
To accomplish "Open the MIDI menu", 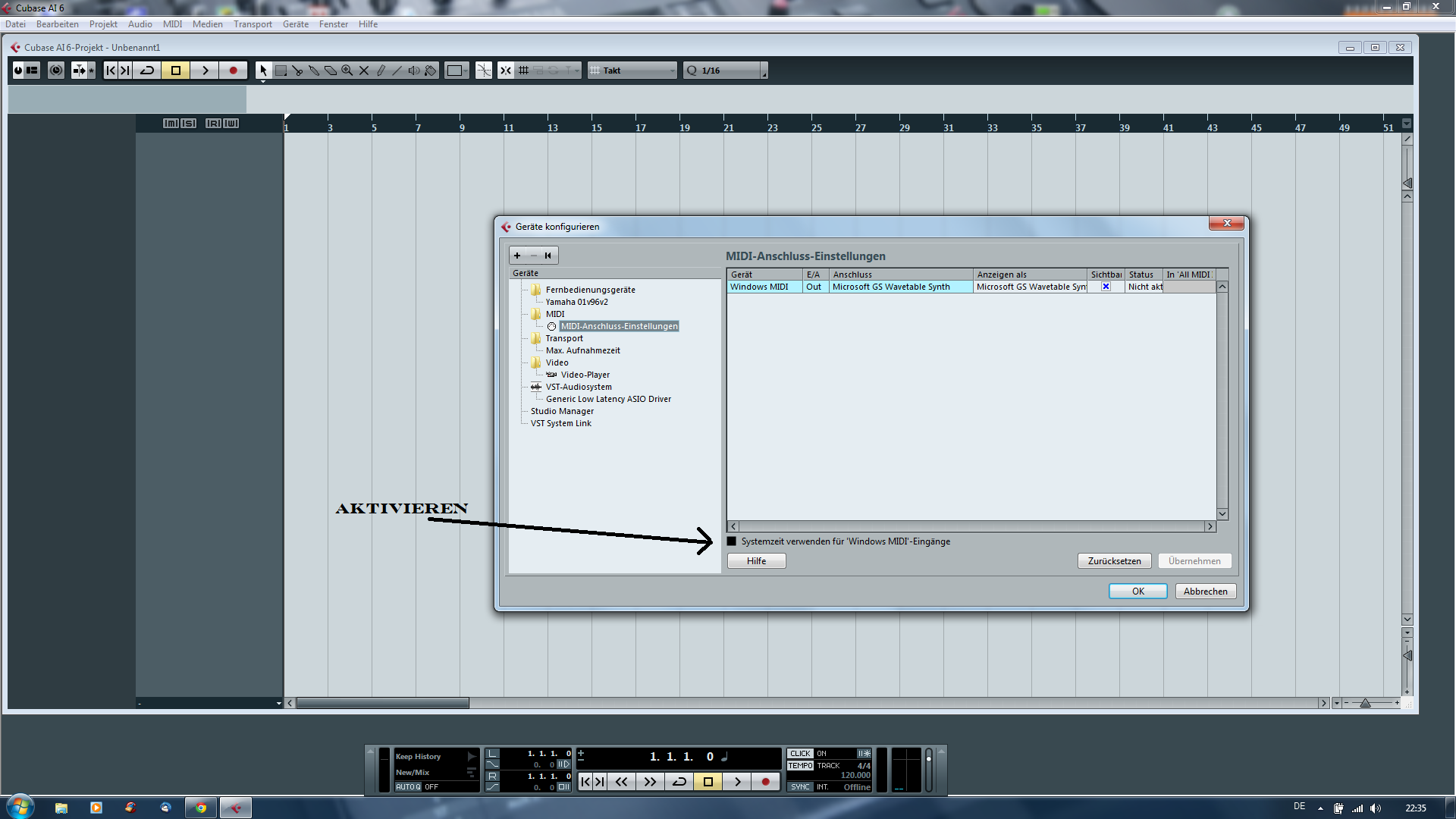I will tap(173, 24).
